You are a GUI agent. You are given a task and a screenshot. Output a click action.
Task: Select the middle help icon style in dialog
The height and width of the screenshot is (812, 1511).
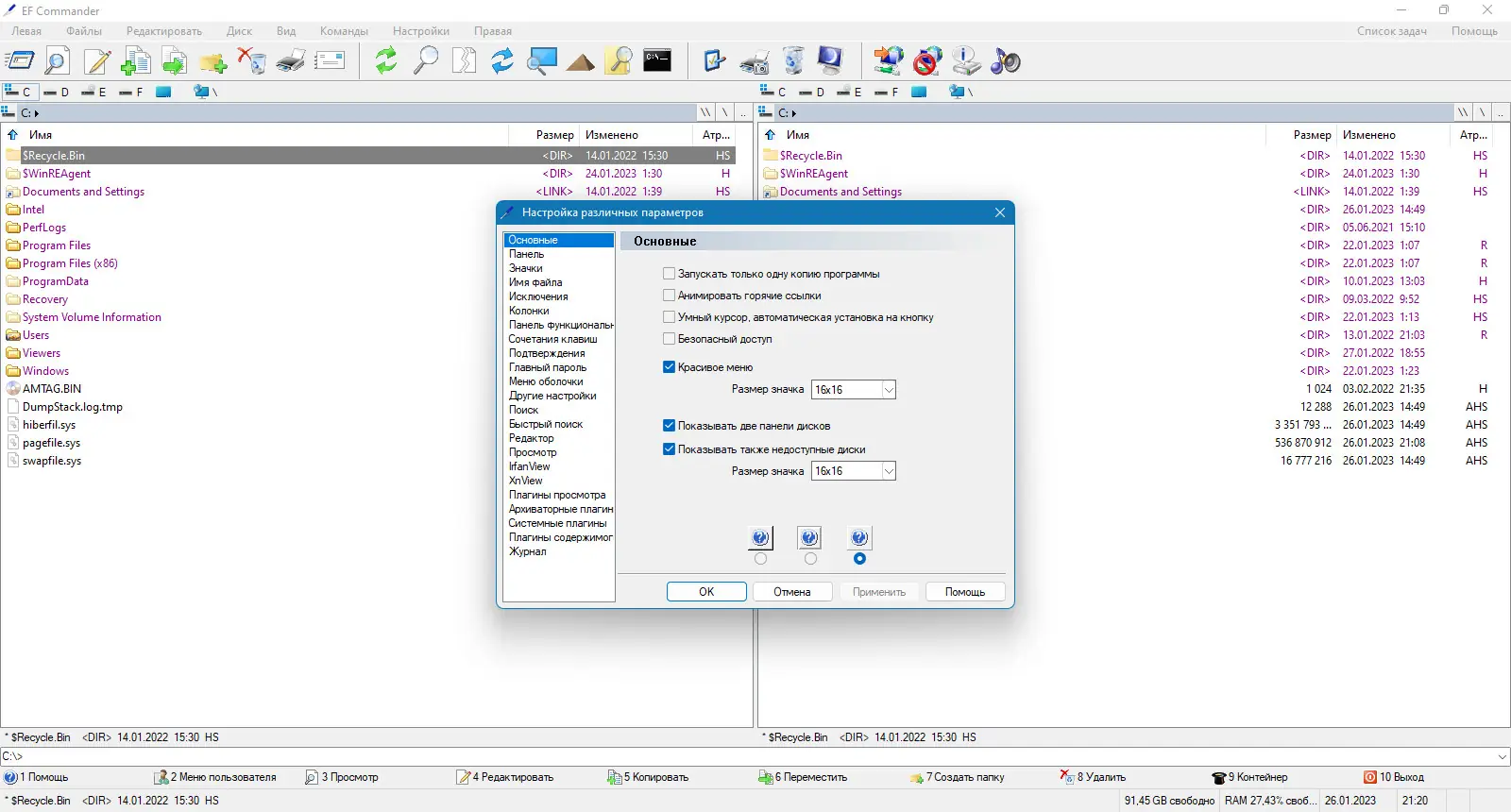810,538
